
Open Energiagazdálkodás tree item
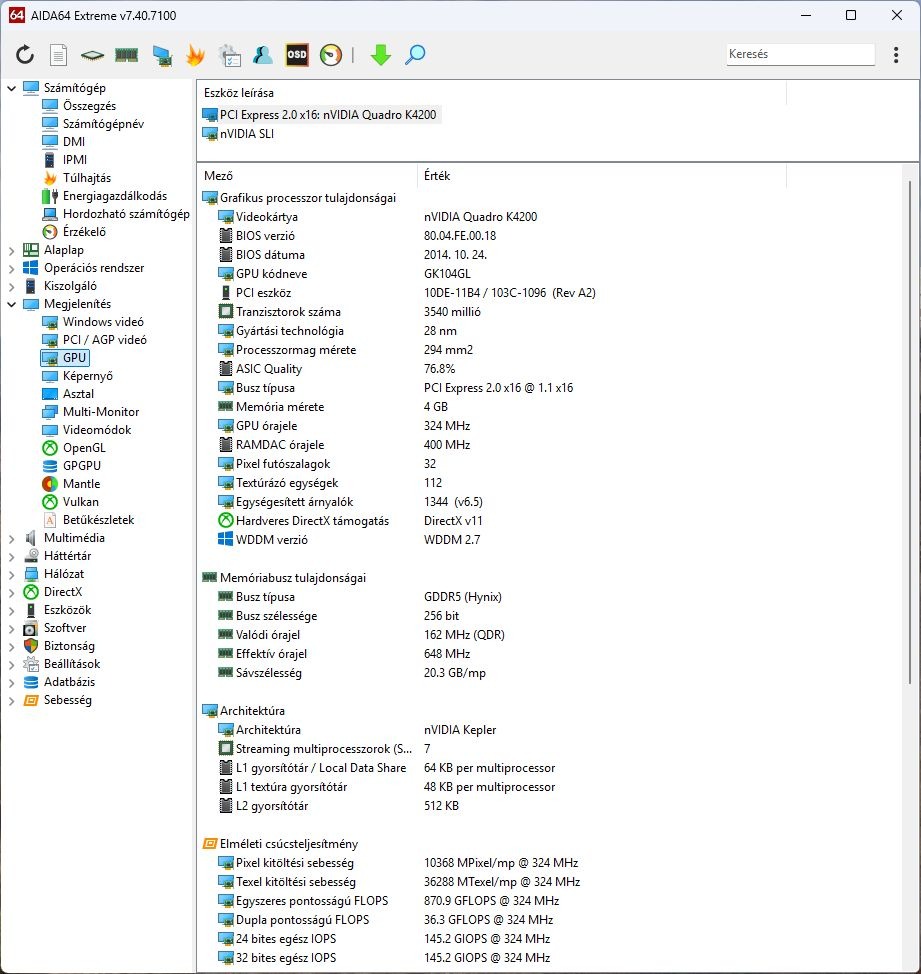pos(115,196)
